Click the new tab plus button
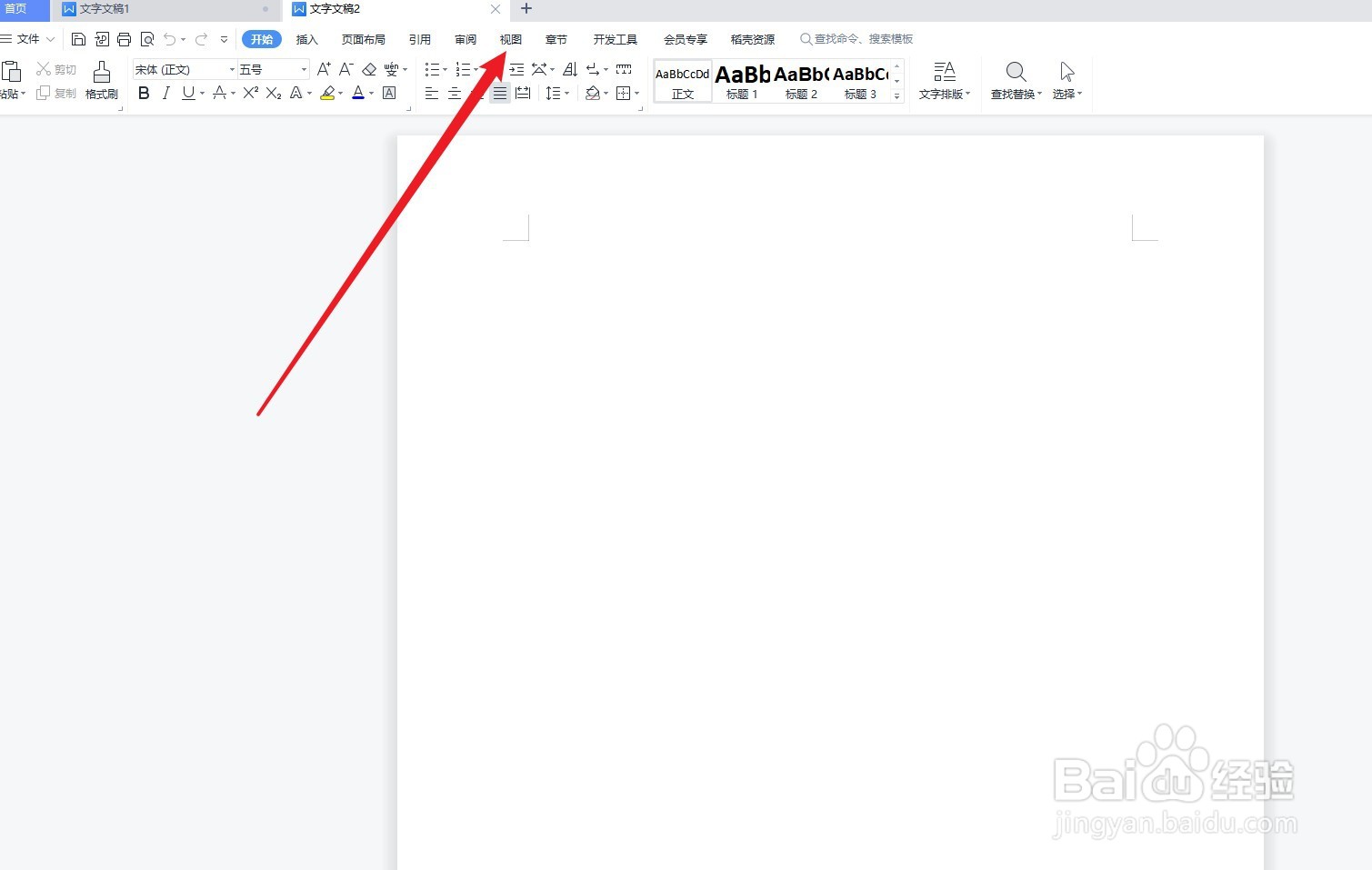This screenshot has width=1372, height=870. click(x=526, y=9)
